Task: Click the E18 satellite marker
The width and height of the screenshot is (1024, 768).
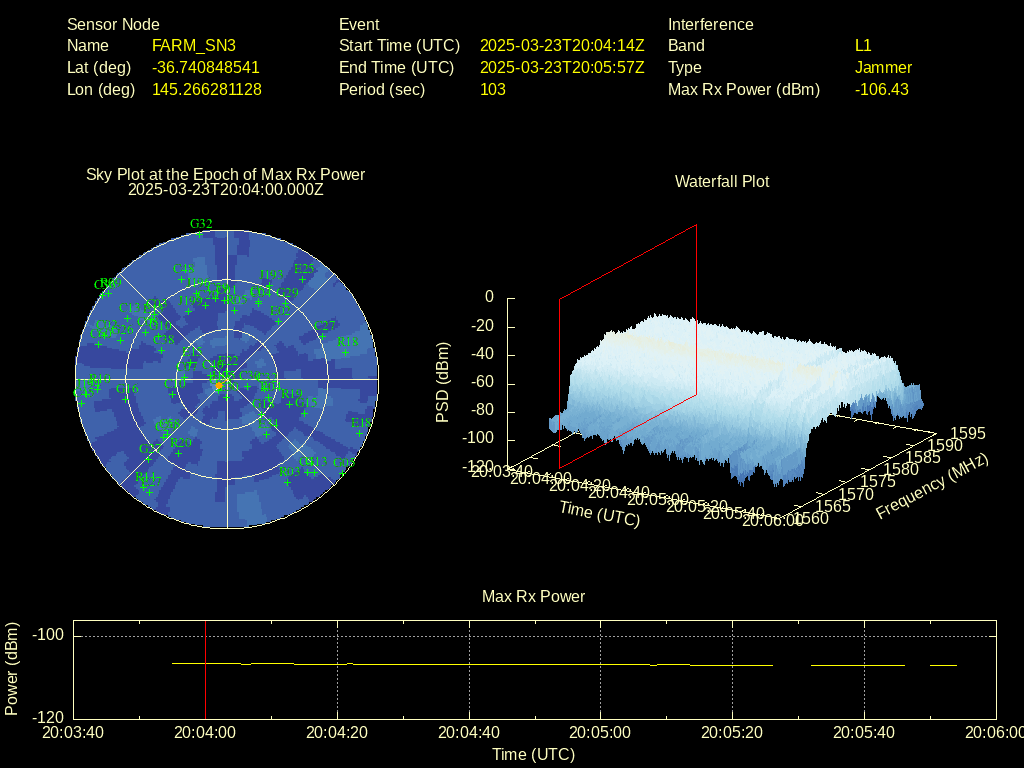Action: (360, 433)
